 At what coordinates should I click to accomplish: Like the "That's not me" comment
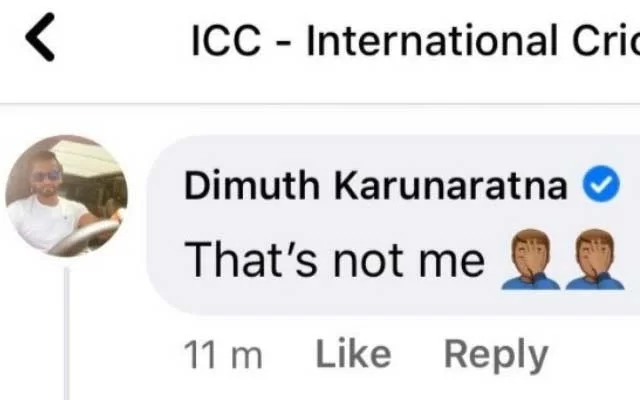tap(353, 353)
